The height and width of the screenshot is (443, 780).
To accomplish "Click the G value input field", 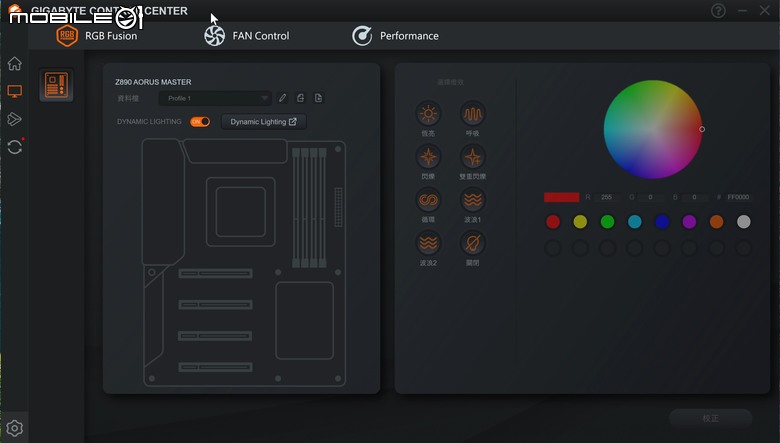I will click(x=651, y=197).
